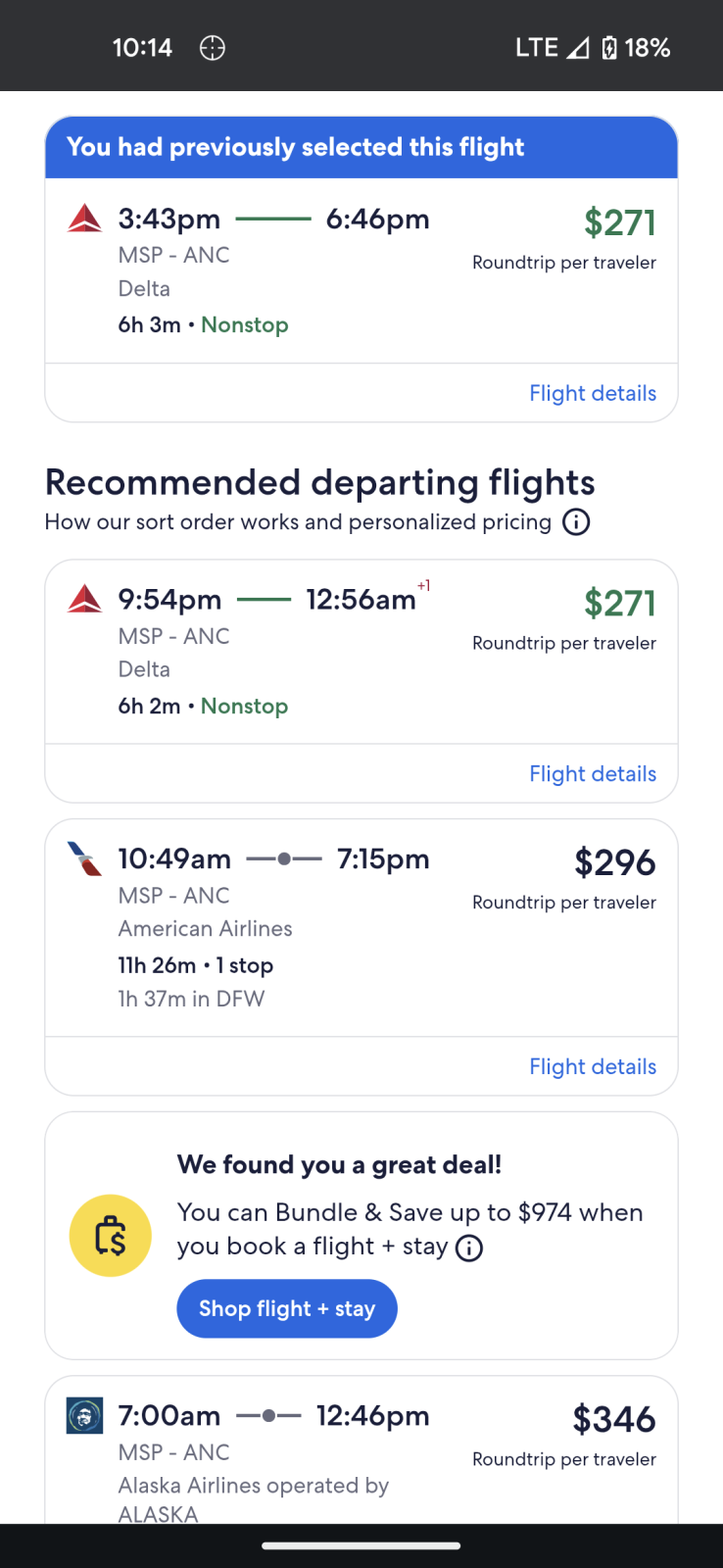
Task: Tap the American Airlines logo icon
Action: pos(85,858)
